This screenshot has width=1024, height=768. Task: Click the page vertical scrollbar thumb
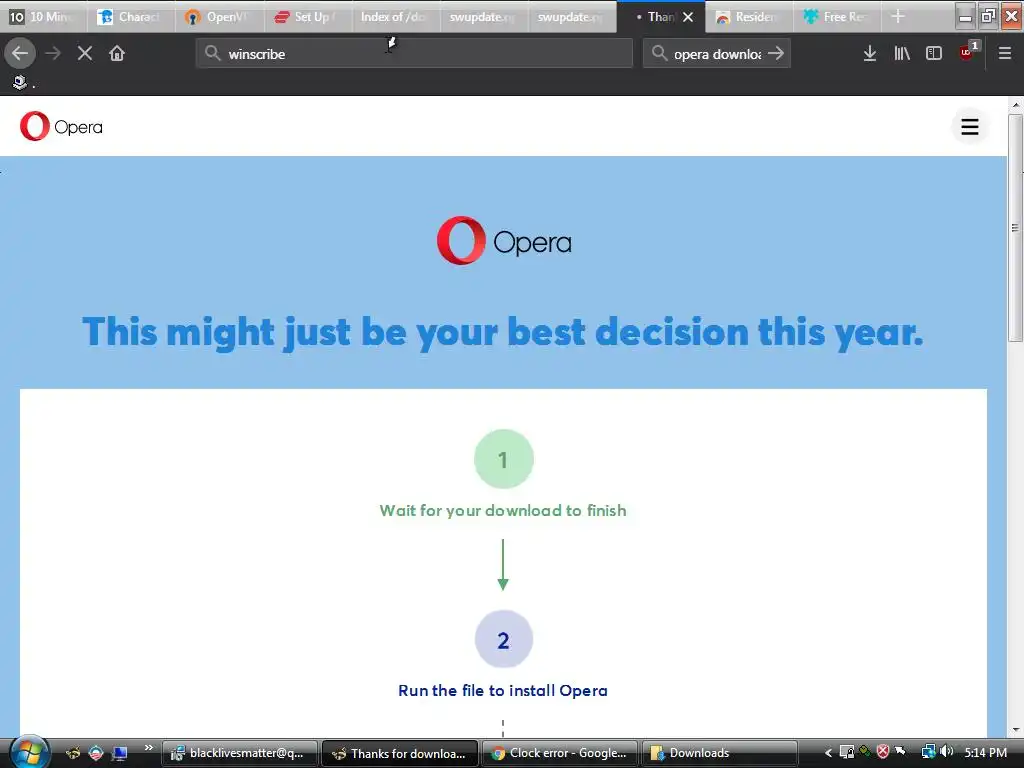1015,227
